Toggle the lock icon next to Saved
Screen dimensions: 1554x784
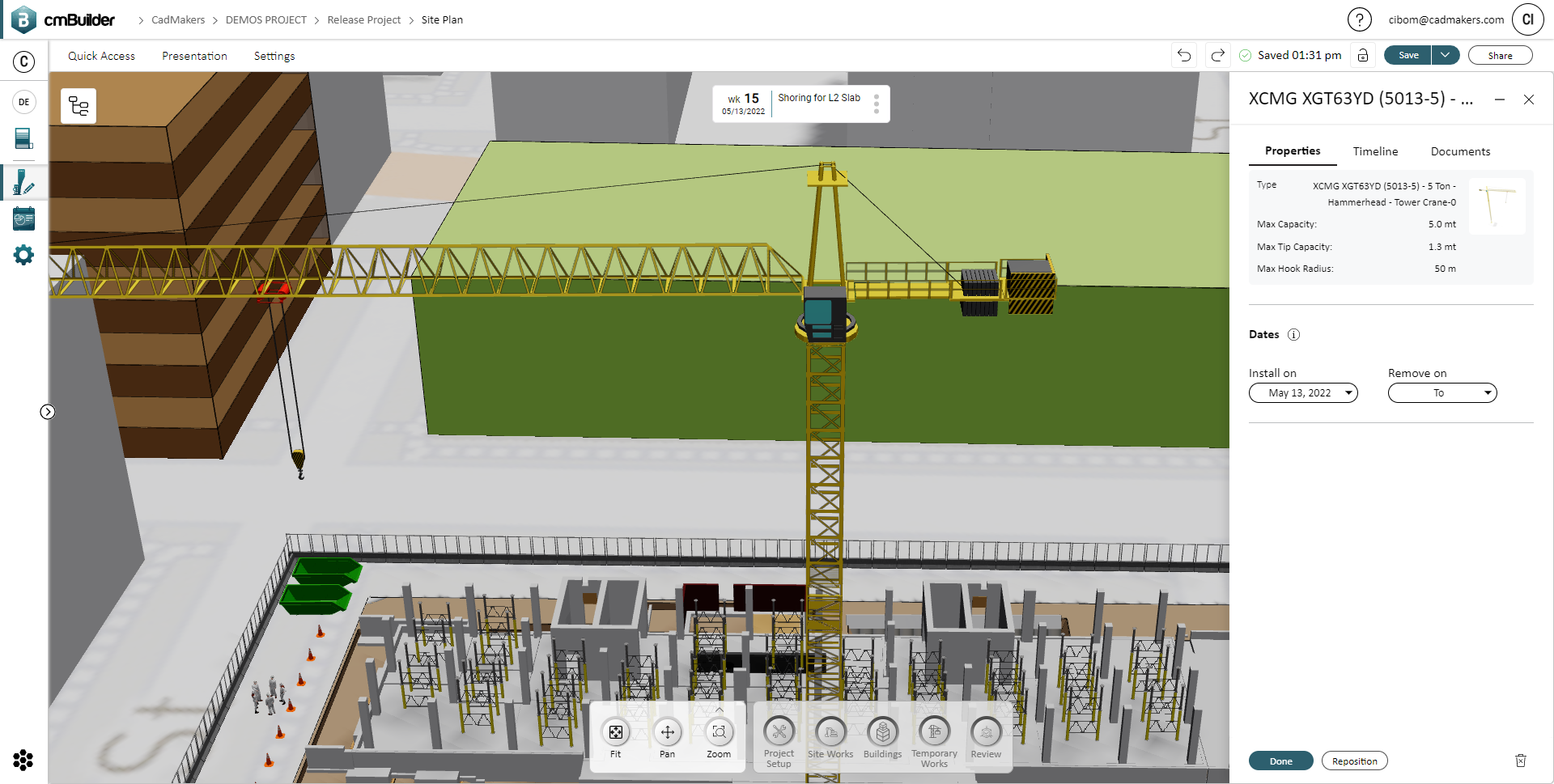(x=1363, y=55)
